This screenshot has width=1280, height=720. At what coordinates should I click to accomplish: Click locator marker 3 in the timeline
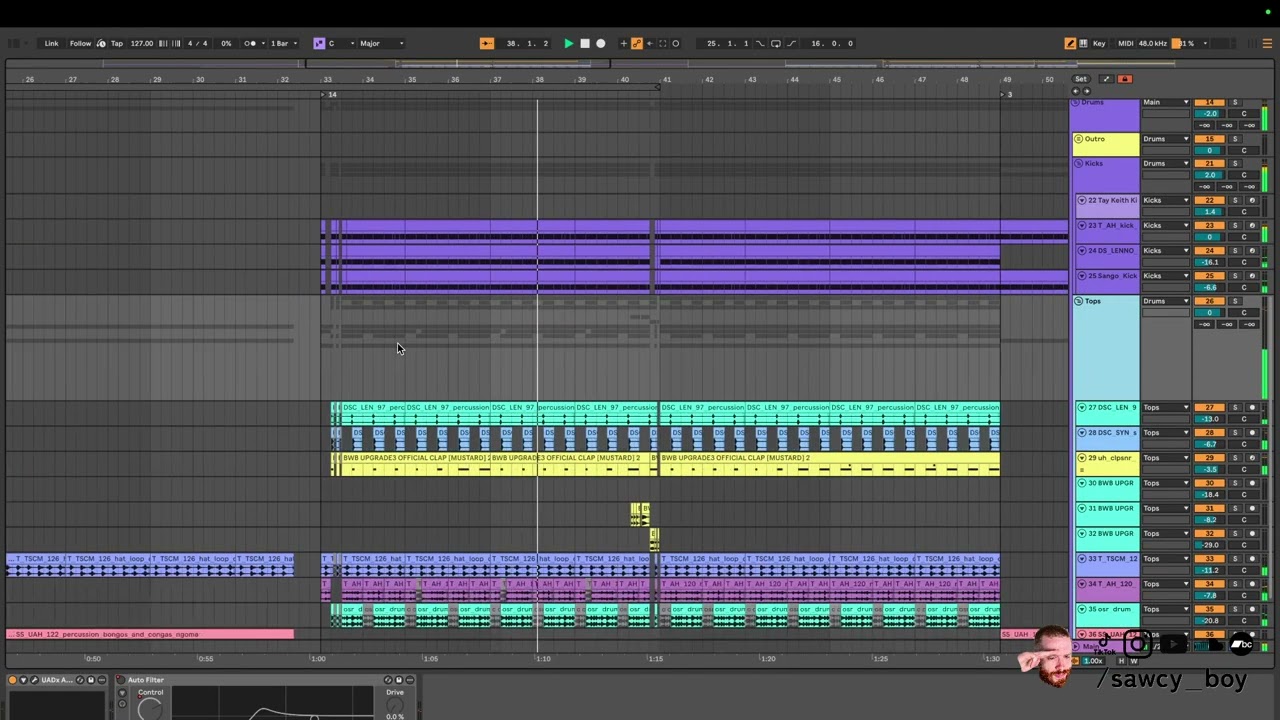pos(1008,94)
